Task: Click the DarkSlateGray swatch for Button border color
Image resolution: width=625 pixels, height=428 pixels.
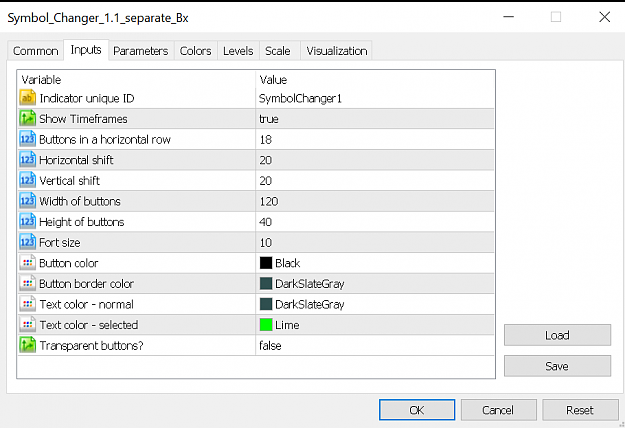Action: (266, 283)
